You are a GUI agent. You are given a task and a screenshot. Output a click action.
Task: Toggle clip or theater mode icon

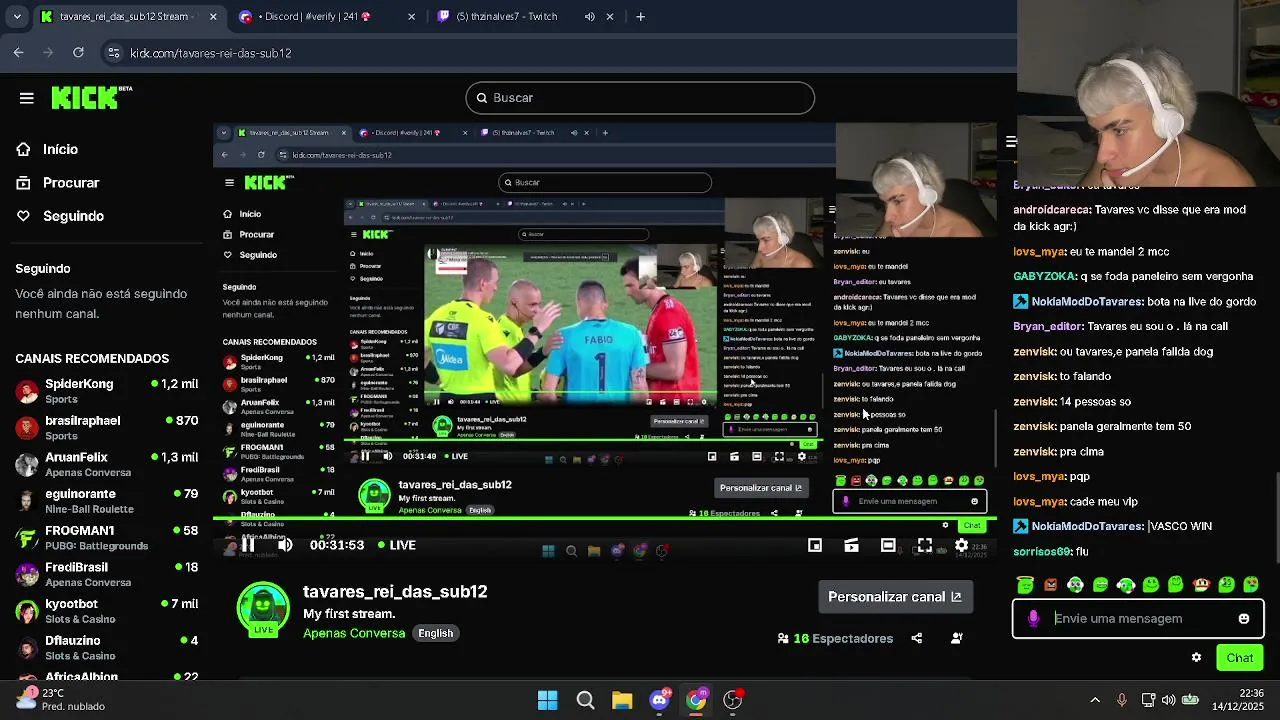coord(851,545)
